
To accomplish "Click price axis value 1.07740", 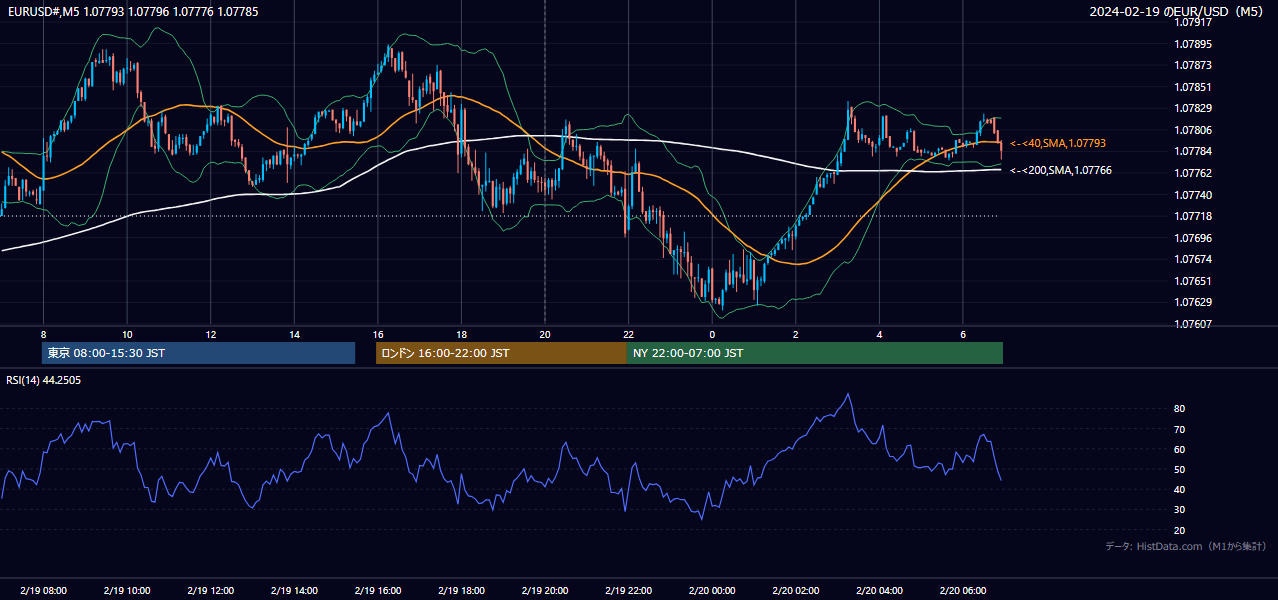I will (1192, 195).
